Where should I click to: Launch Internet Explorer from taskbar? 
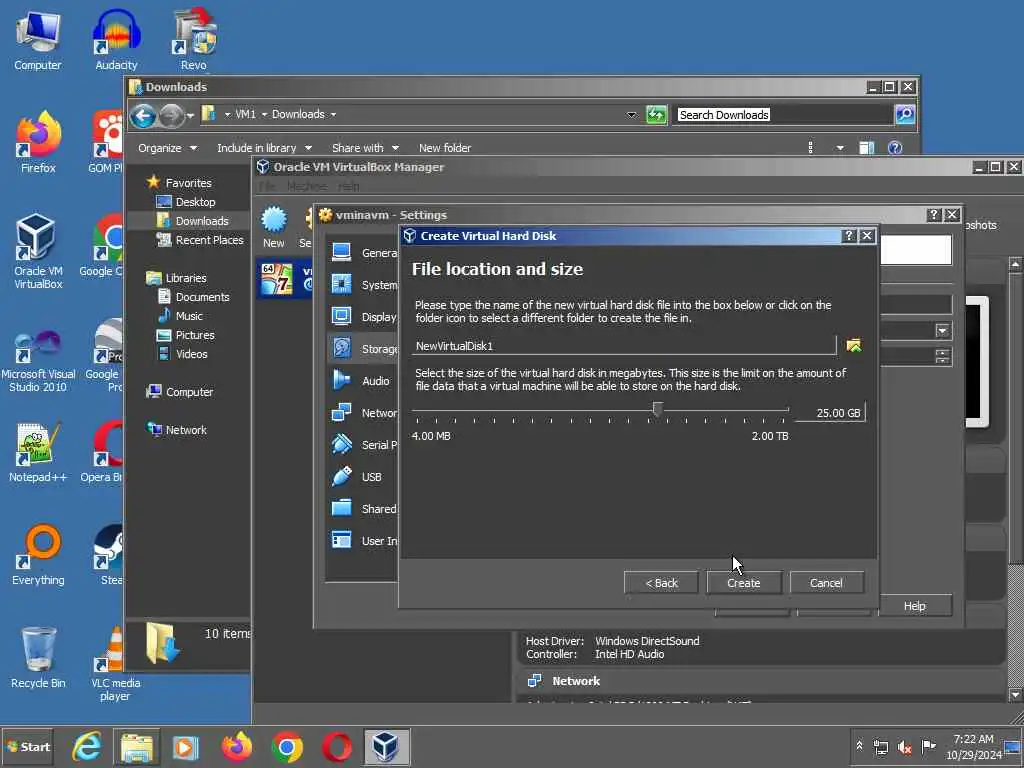point(87,746)
